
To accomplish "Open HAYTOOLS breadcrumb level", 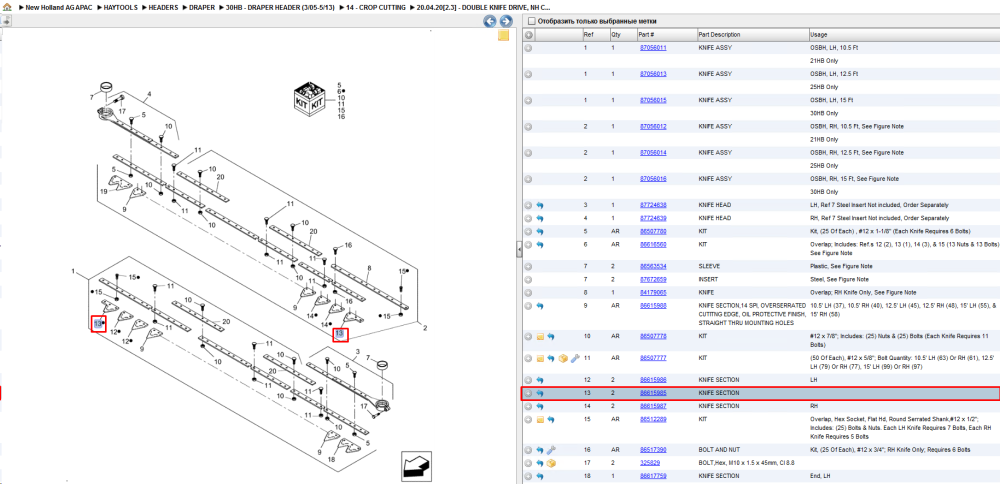I will point(121,7).
